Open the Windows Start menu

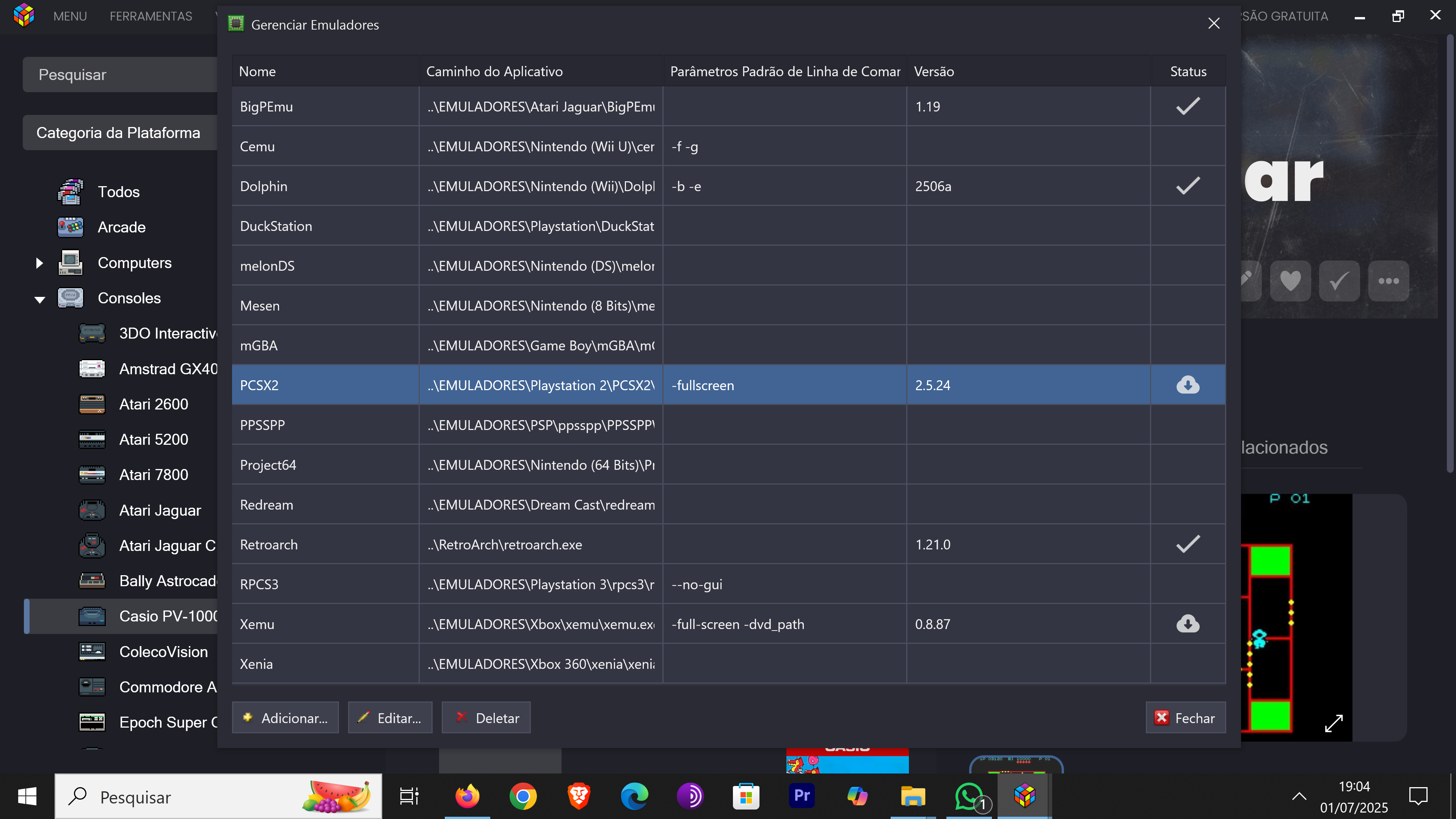coord(27,796)
